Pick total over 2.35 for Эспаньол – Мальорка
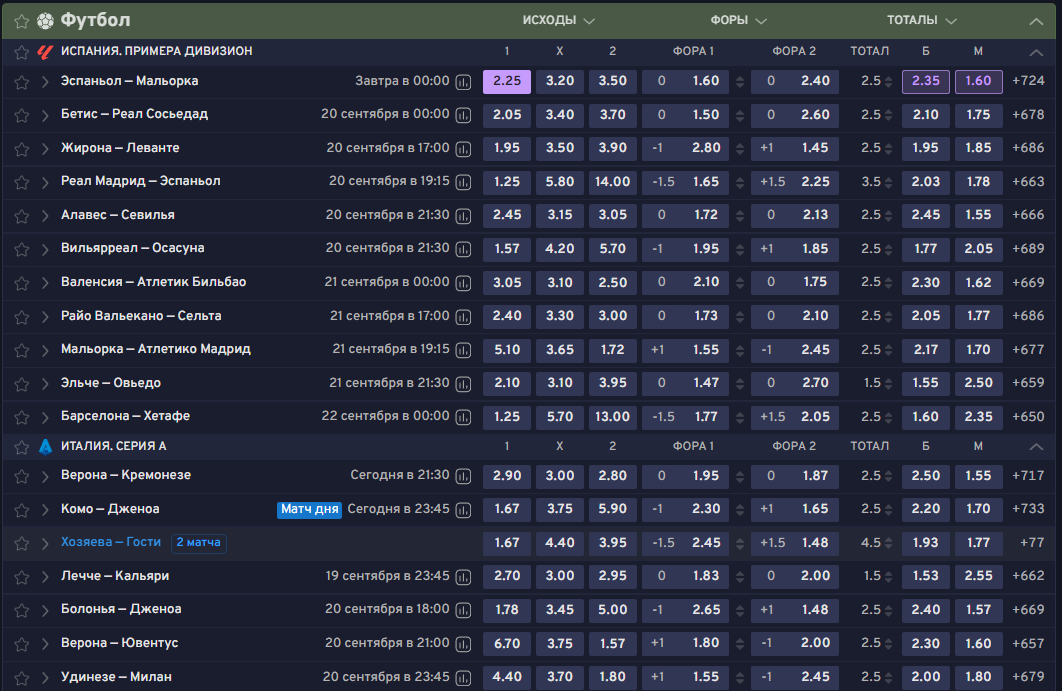Viewport: 1062px width, 691px height. (x=925, y=81)
